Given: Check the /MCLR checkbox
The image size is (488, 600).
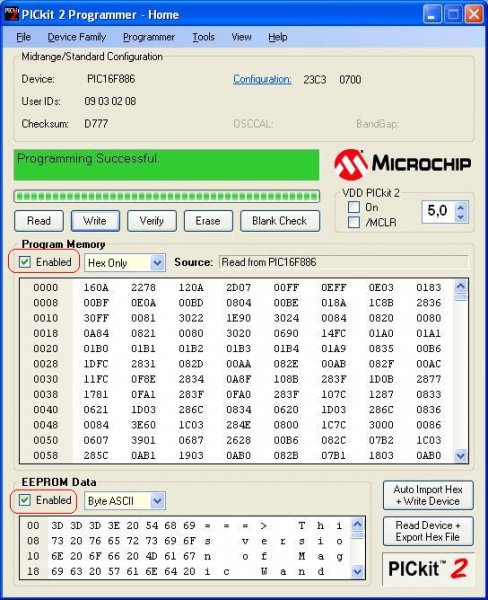Looking at the screenshot, I should coord(354,222).
